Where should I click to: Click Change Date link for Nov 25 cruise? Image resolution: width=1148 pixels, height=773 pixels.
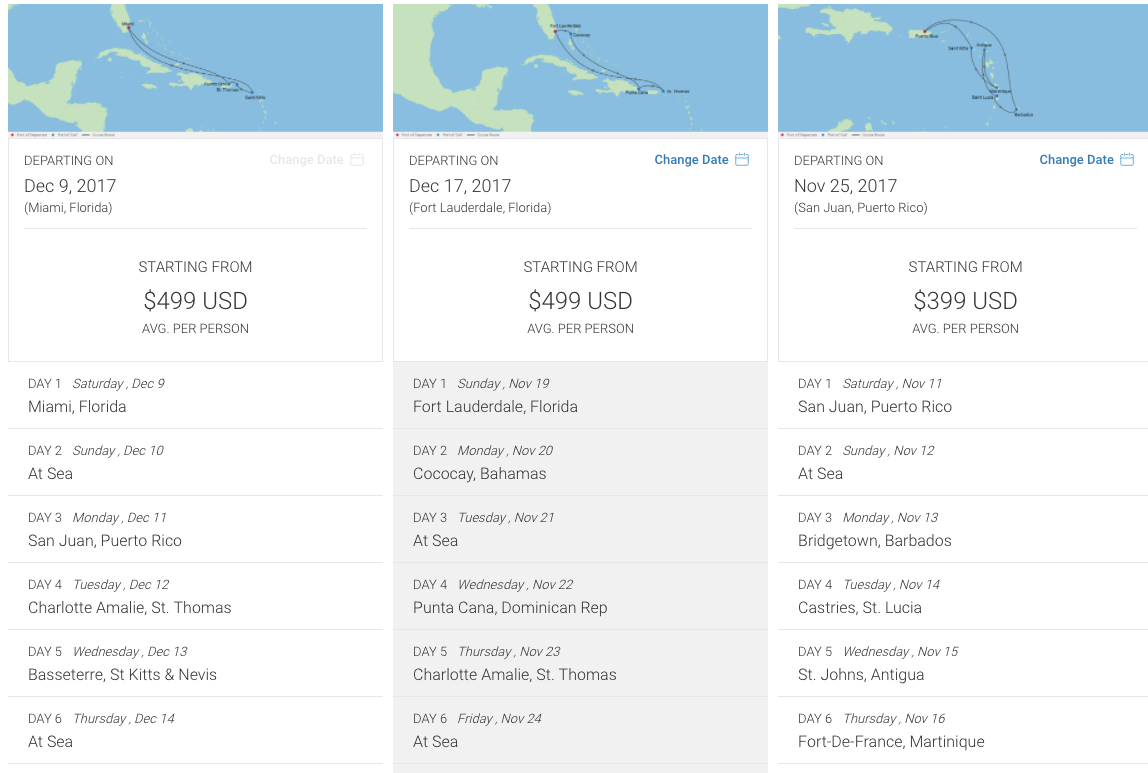(1076, 160)
